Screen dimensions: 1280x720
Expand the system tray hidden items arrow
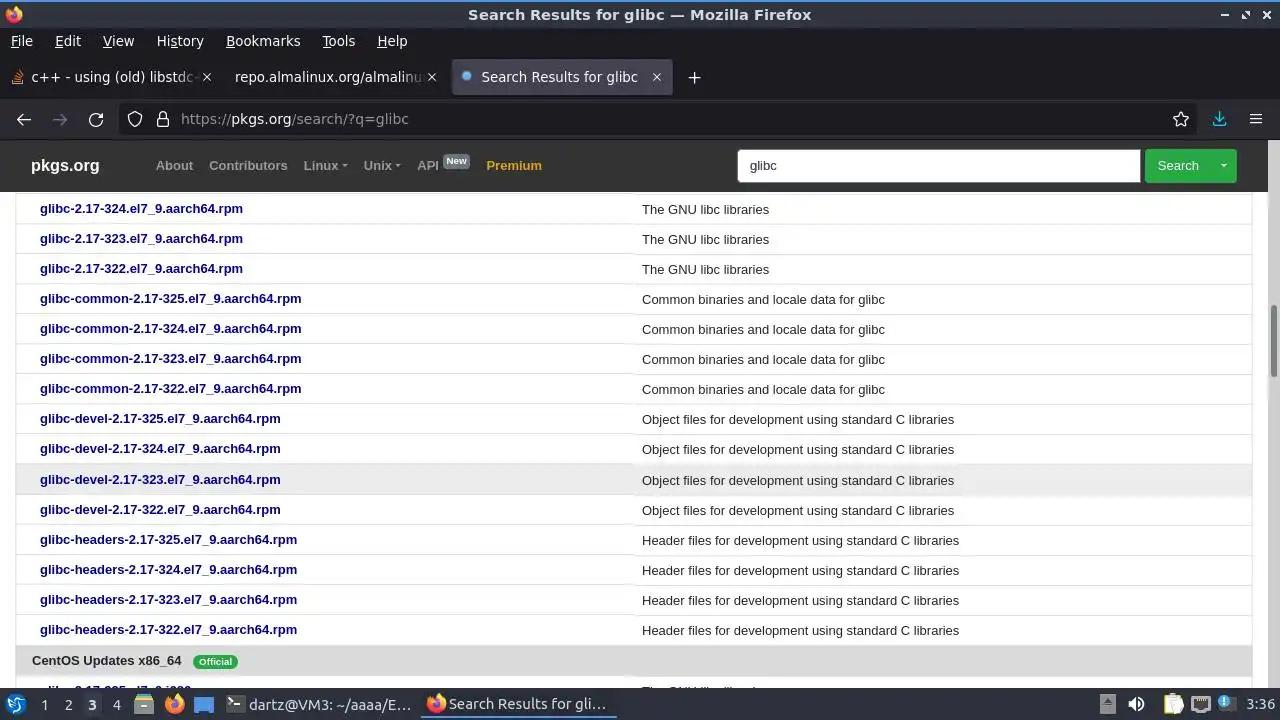click(1107, 704)
